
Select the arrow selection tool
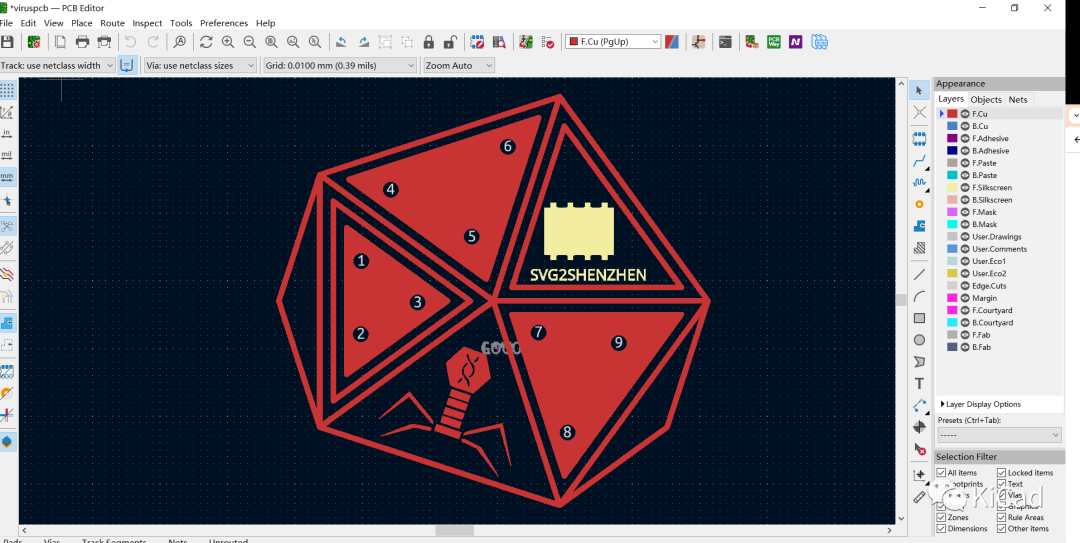tap(919, 90)
